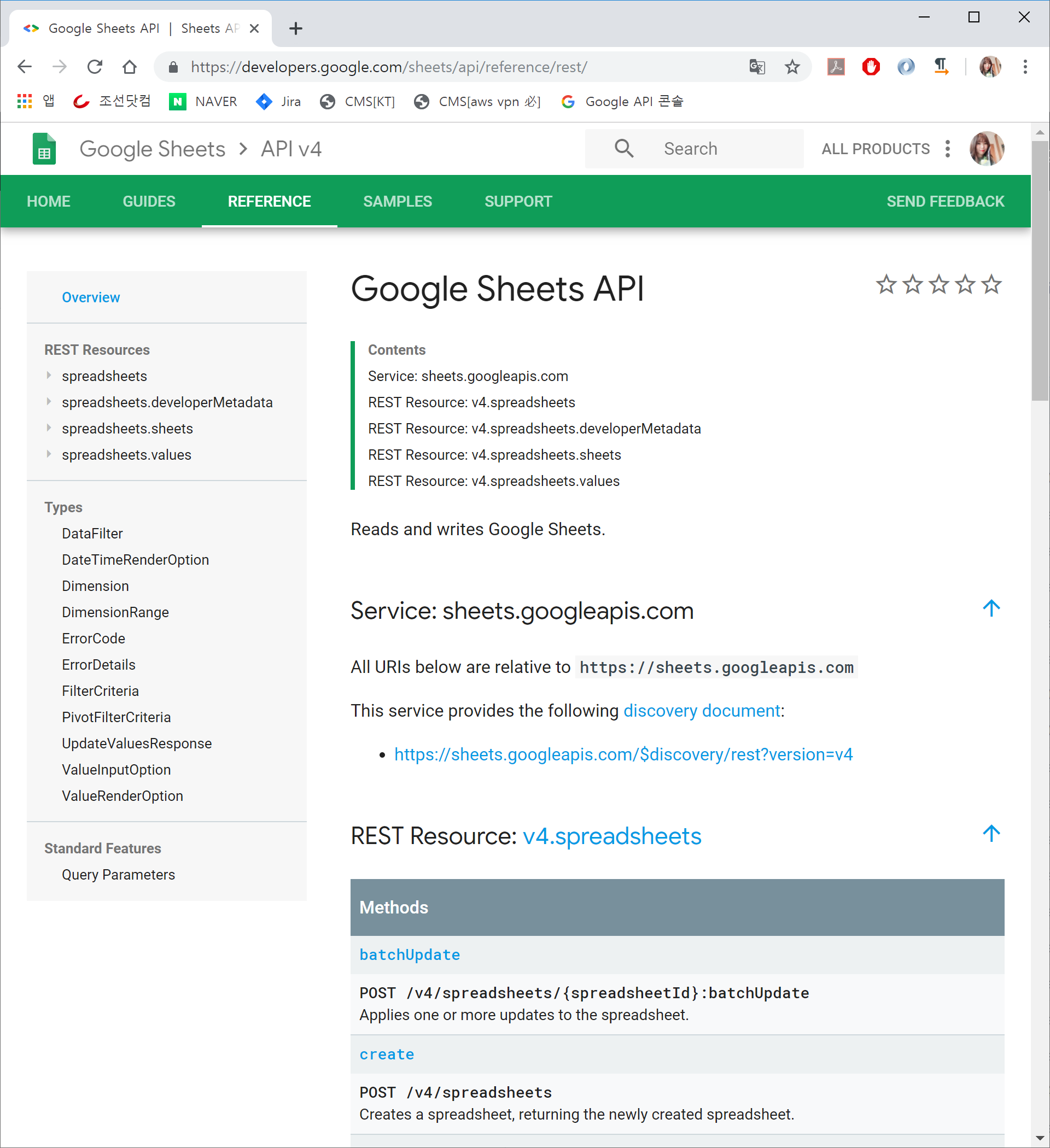Rate page with the third star
1050x1148 pixels.
[939, 284]
